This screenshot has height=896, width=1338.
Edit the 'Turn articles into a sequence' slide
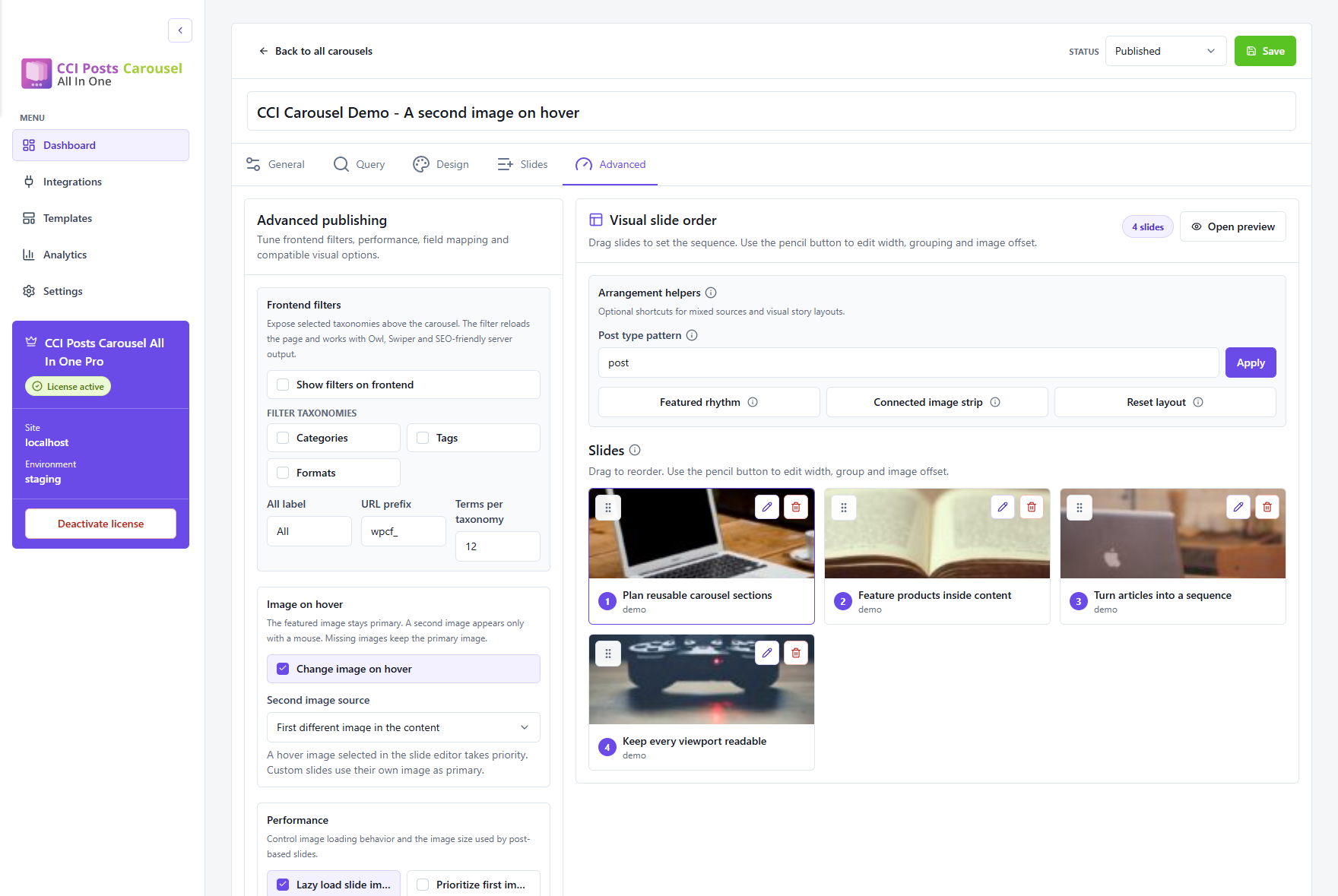1238,507
